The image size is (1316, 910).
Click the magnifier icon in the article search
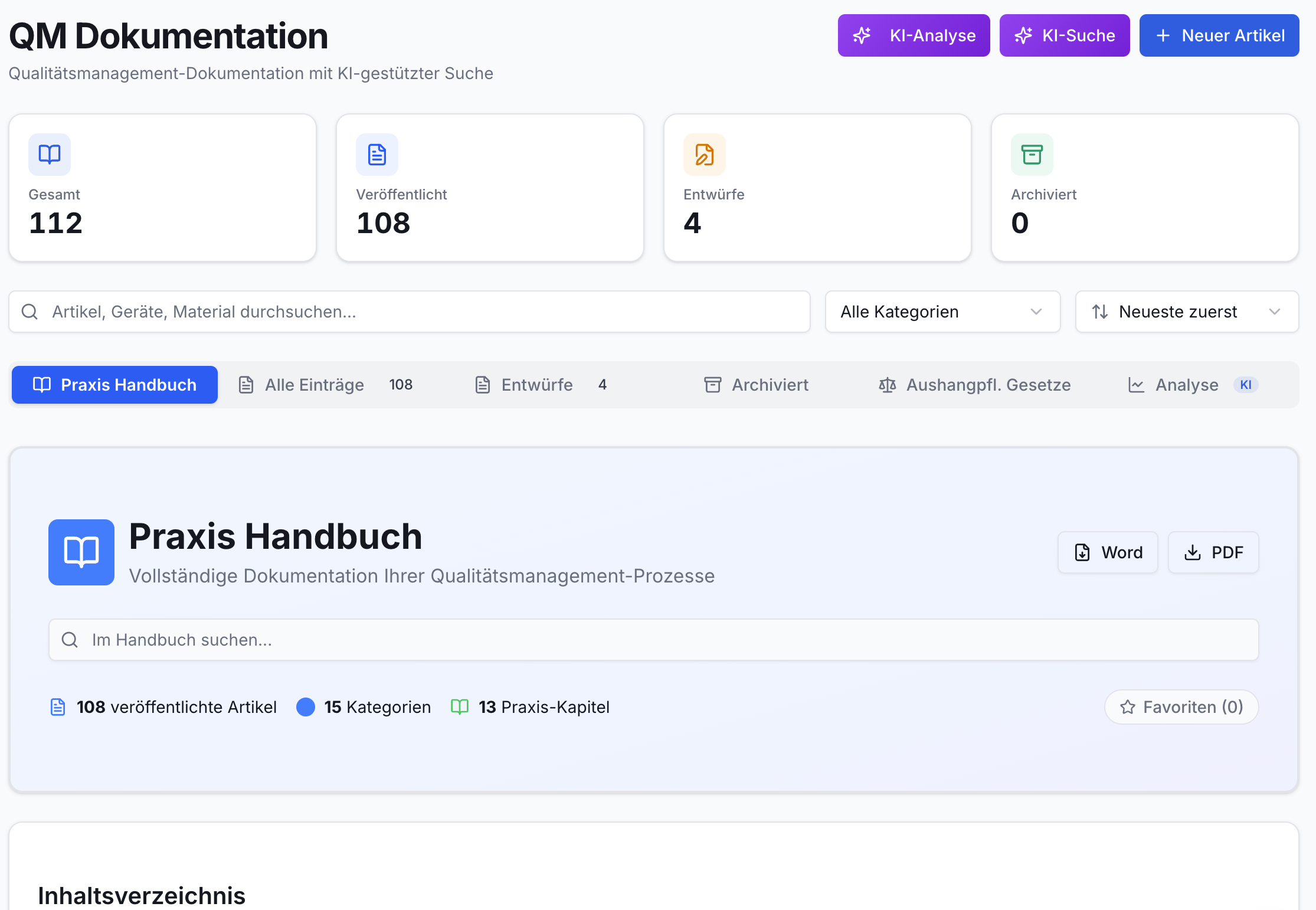pos(30,312)
